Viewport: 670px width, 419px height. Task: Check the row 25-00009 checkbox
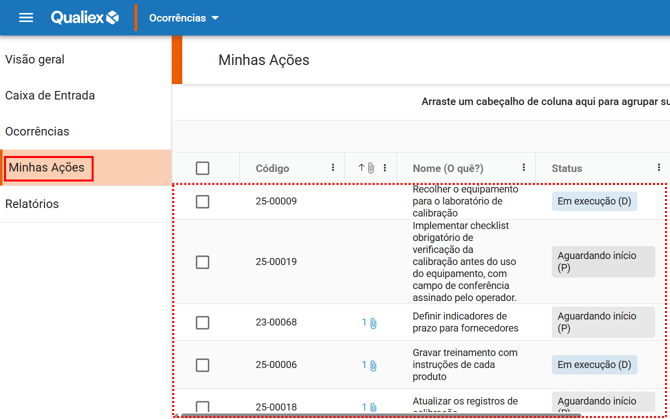tap(203, 202)
